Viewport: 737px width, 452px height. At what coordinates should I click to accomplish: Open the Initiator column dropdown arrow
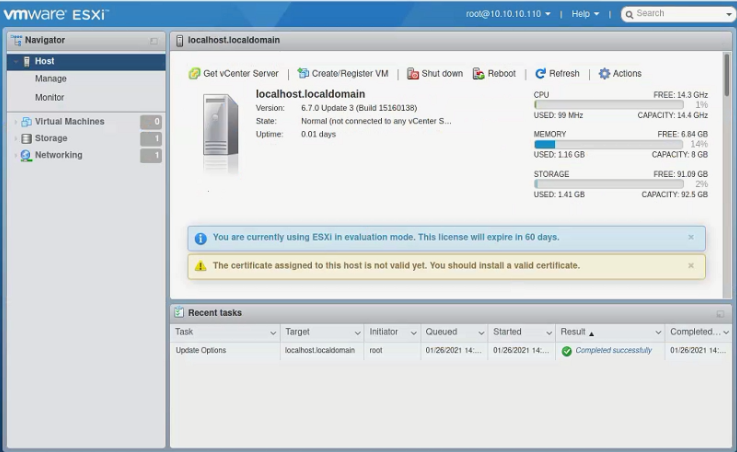(414, 333)
